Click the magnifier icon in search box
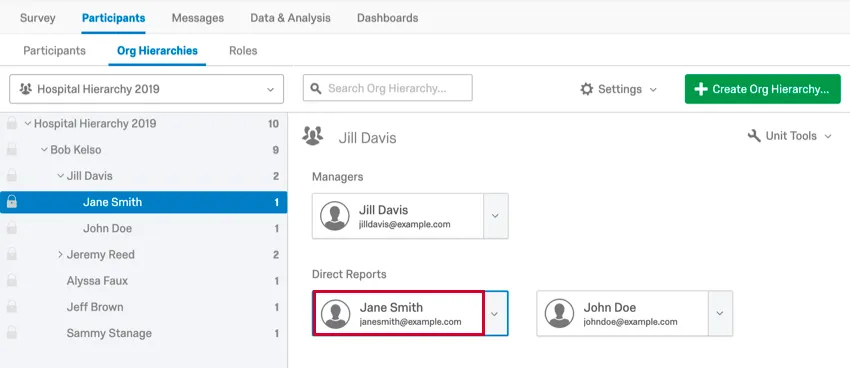The height and width of the screenshot is (368, 850). pos(315,88)
